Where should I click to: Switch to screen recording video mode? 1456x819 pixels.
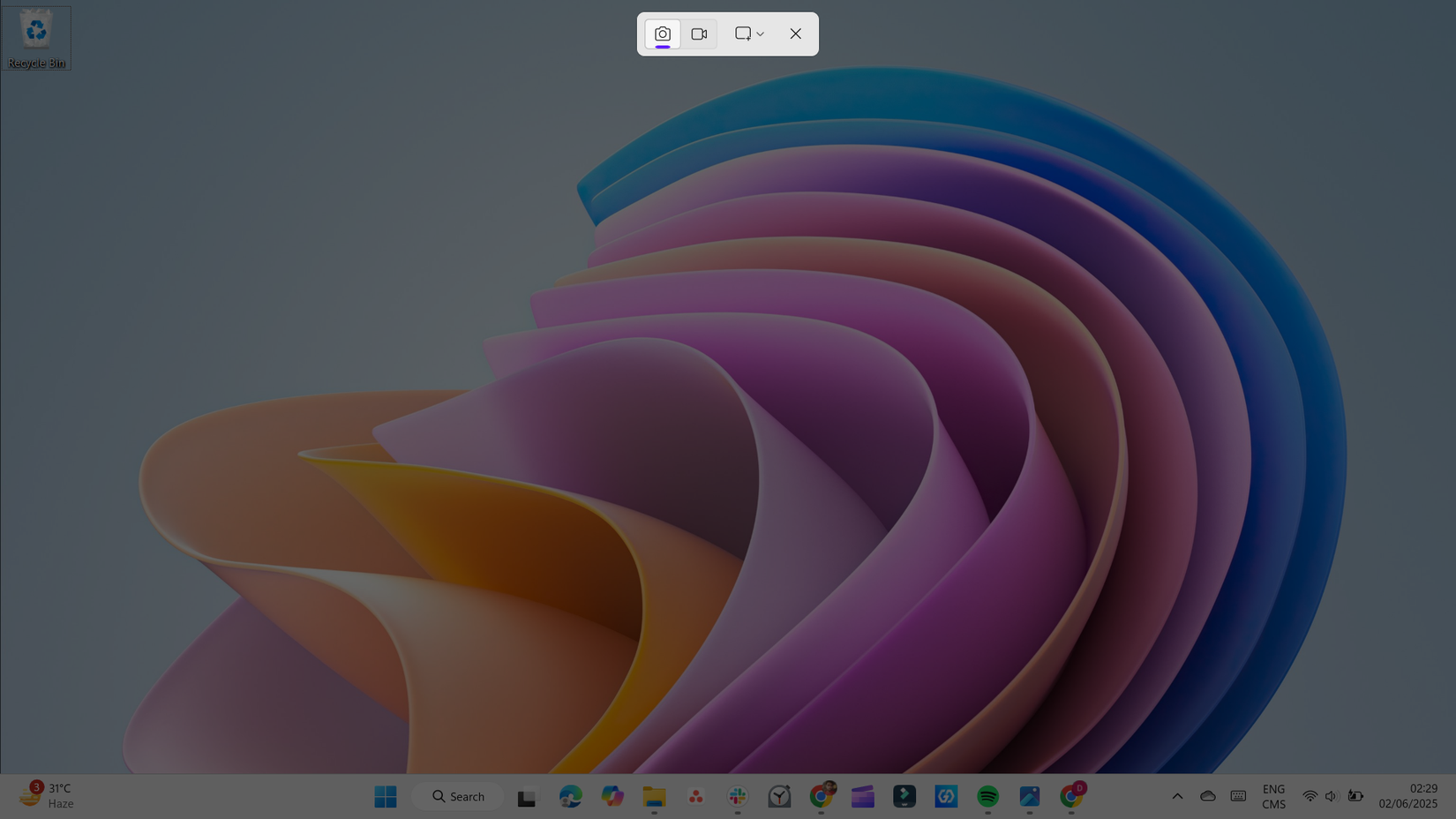700,34
